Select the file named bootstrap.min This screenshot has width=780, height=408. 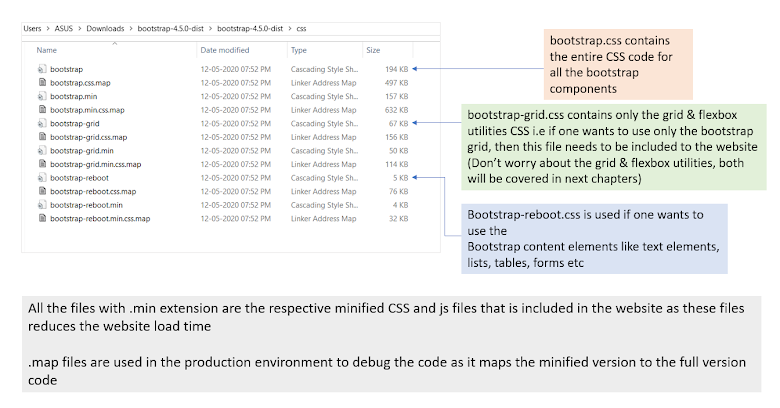click(74, 96)
